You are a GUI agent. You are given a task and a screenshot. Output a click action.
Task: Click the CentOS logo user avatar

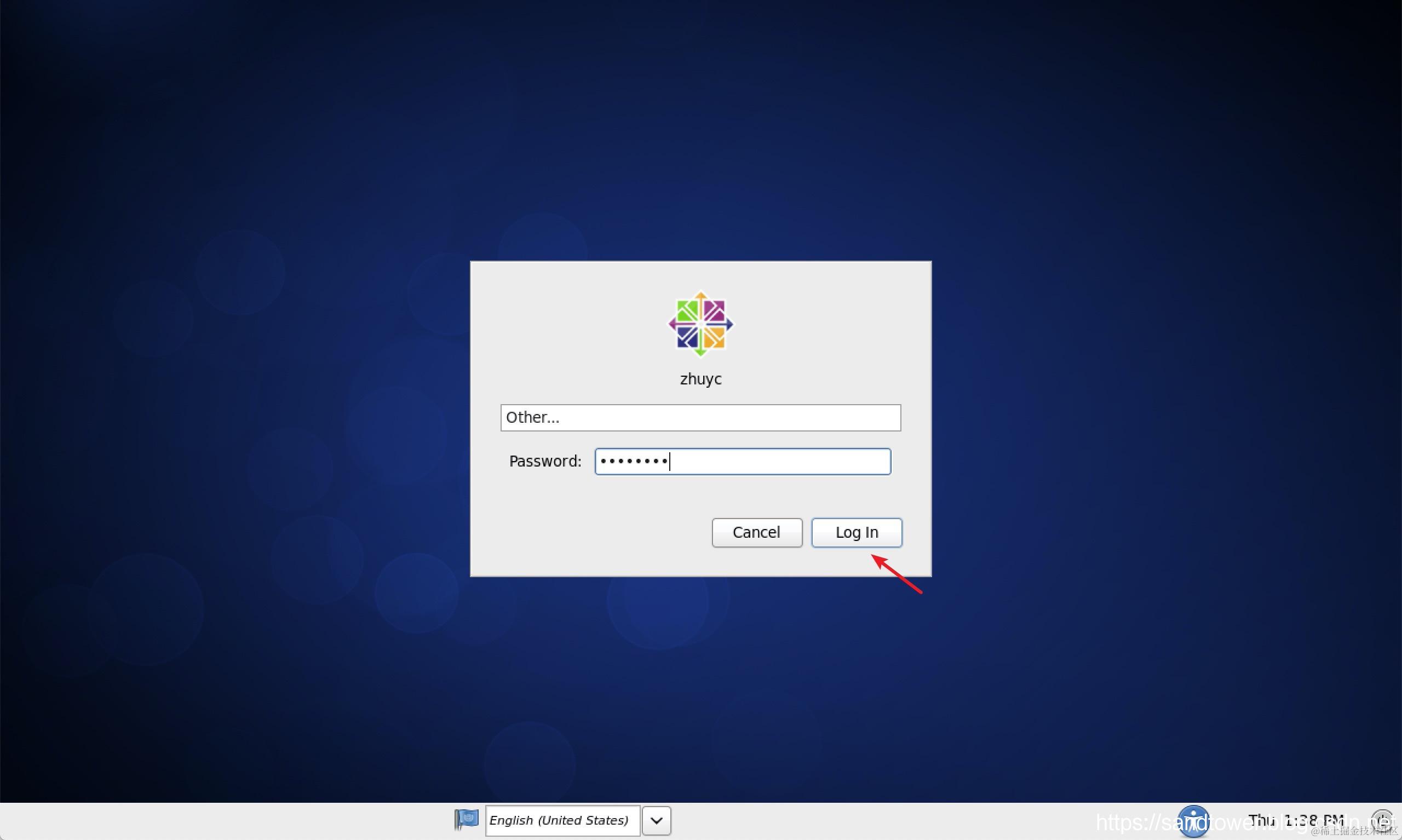pyautogui.click(x=700, y=324)
